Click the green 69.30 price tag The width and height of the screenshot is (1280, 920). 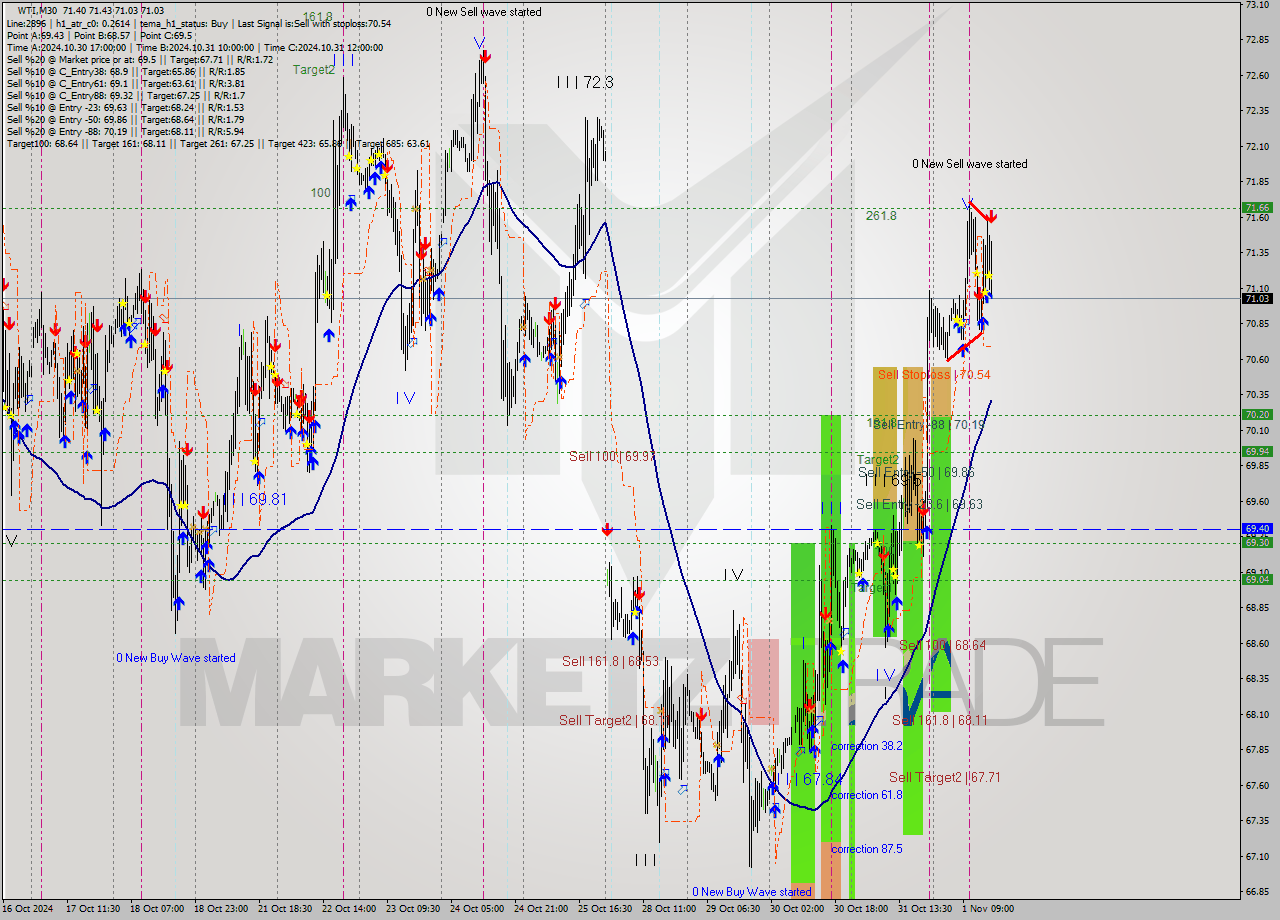(x=1257, y=542)
